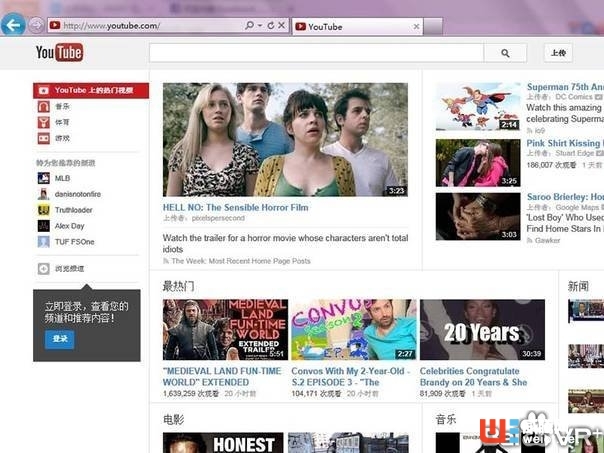Open the Saroo Brierley video thumbnail
604x453 pixels.
pos(478,216)
